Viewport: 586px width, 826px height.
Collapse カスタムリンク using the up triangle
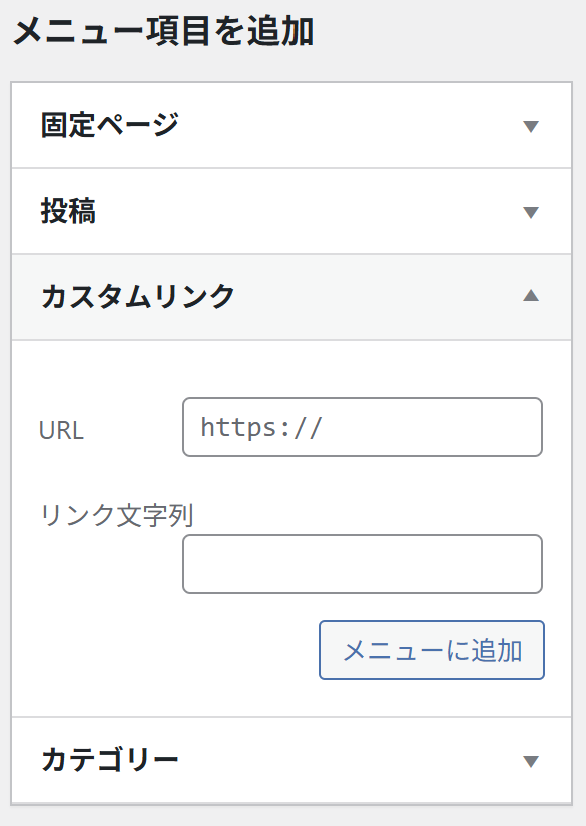coord(531,296)
